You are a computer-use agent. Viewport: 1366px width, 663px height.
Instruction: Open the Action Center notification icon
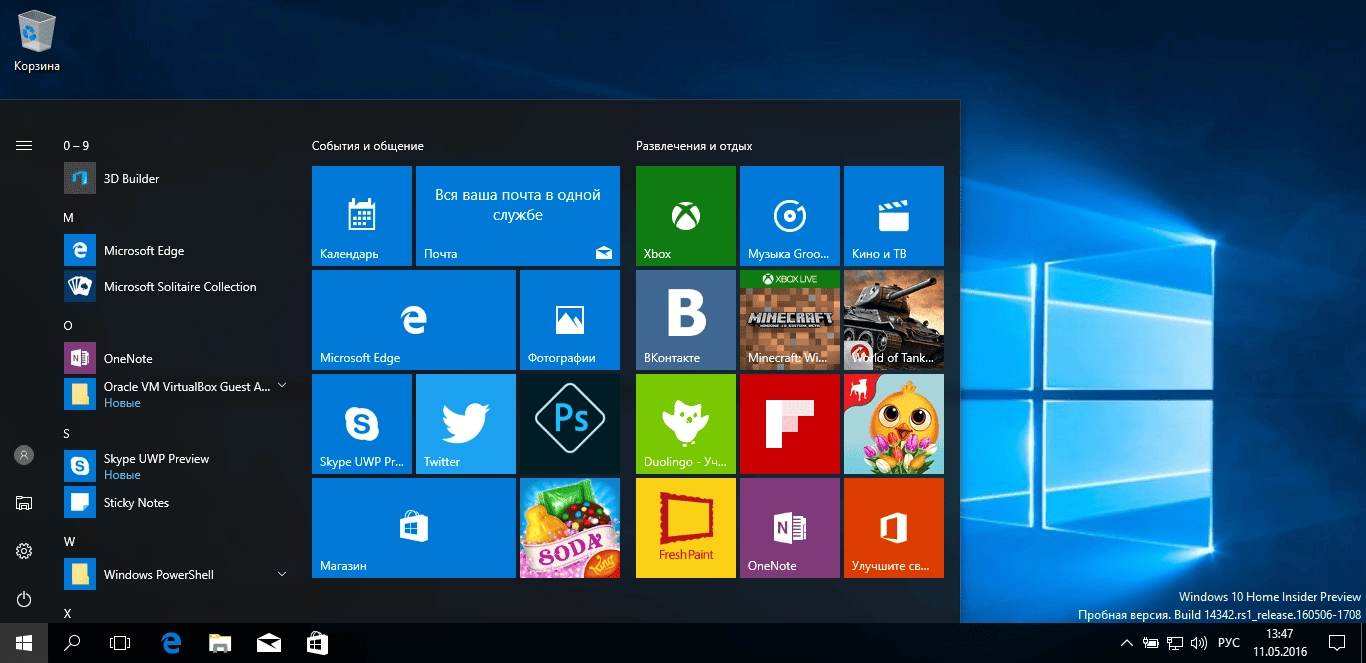point(1335,643)
